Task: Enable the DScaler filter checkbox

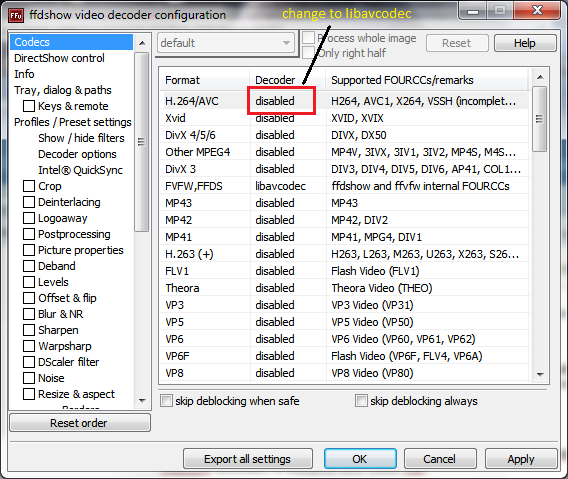Action: tap(29, 362)
